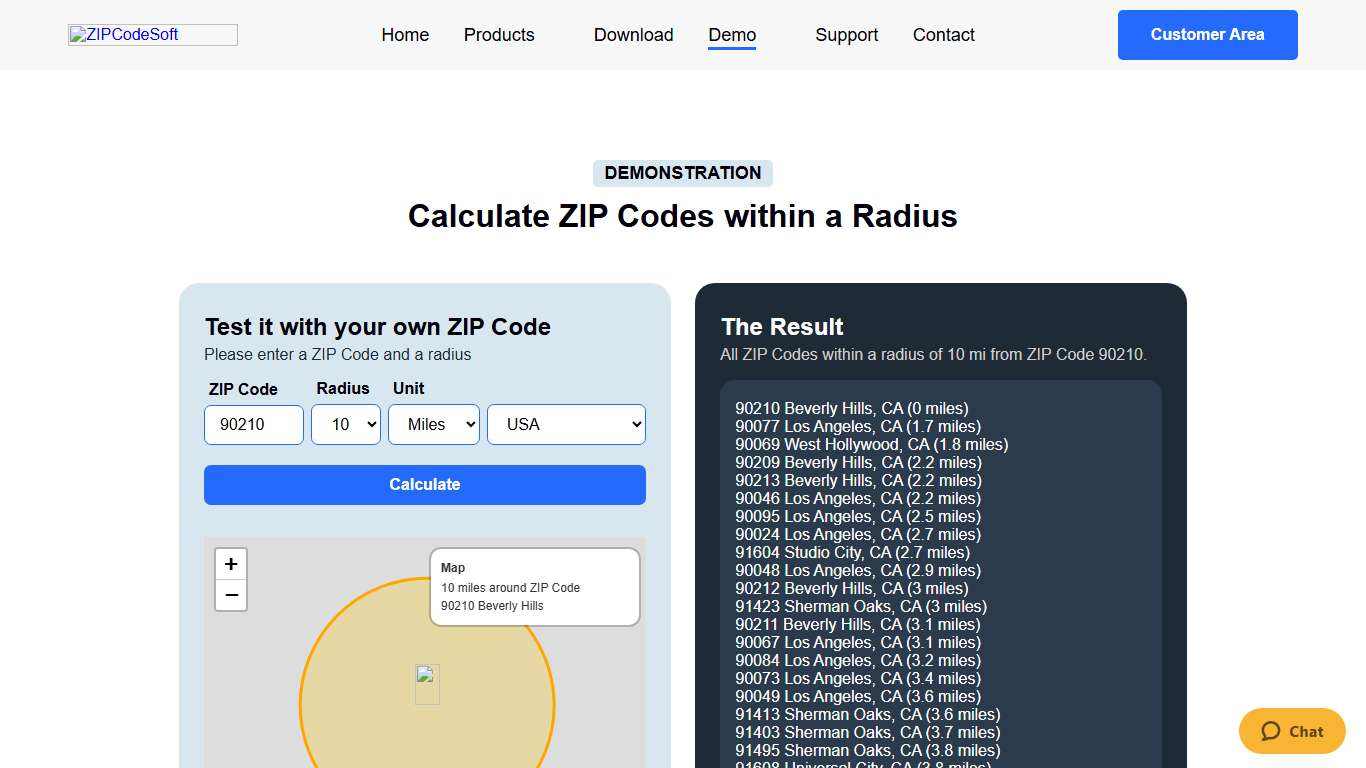Select the Demo navigation item
This screenshot has height=768, width=1366.
731,34
